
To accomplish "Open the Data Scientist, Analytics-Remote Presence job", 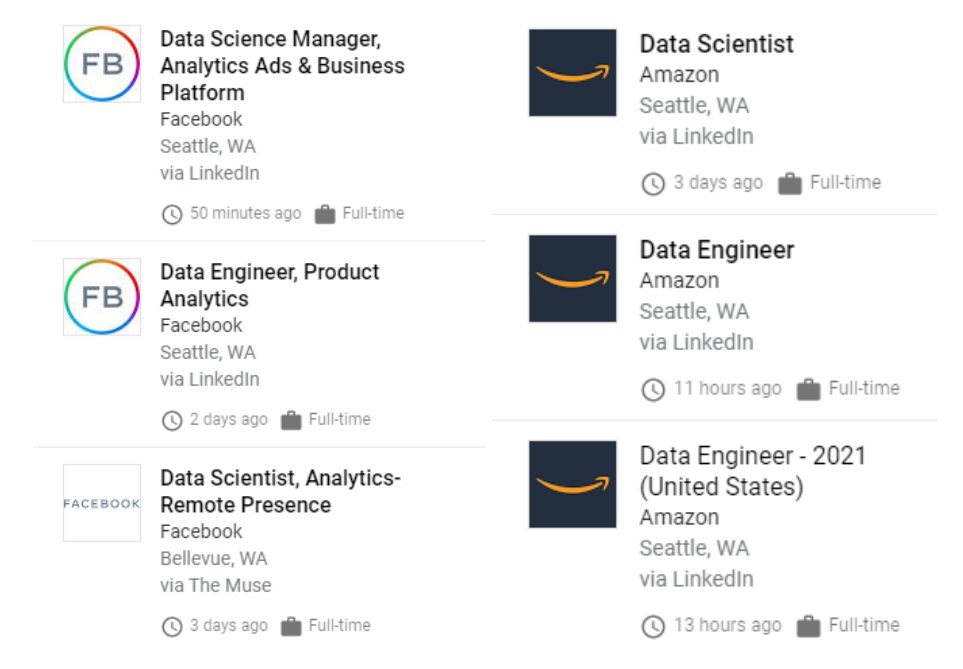I will pyautogui.click(x=281, y=491).
